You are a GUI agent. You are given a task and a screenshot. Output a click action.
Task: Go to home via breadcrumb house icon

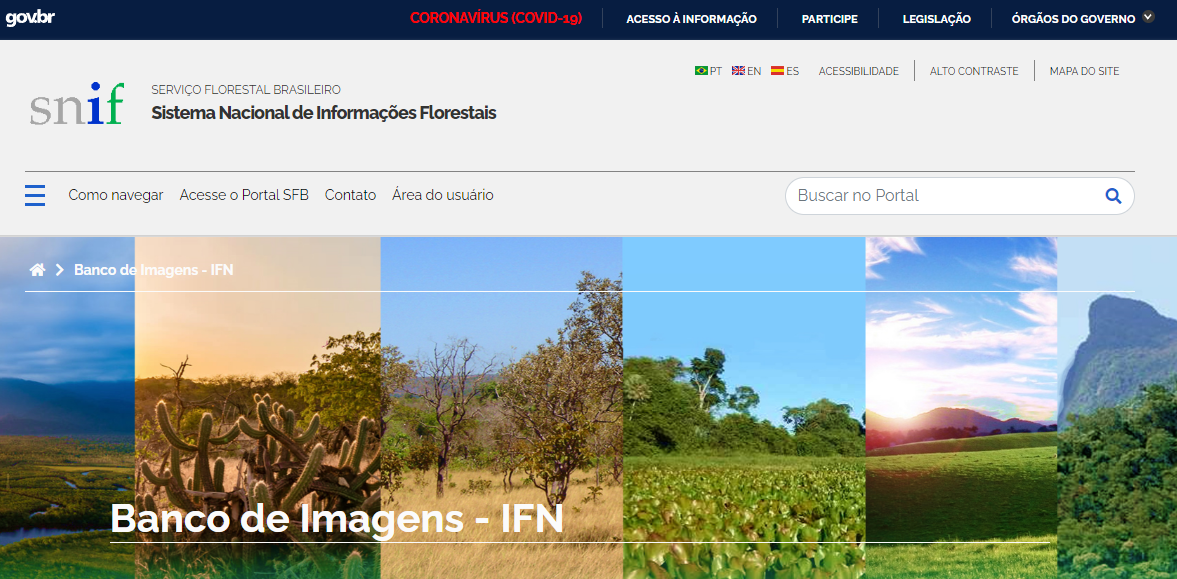[x=38, y=270]
